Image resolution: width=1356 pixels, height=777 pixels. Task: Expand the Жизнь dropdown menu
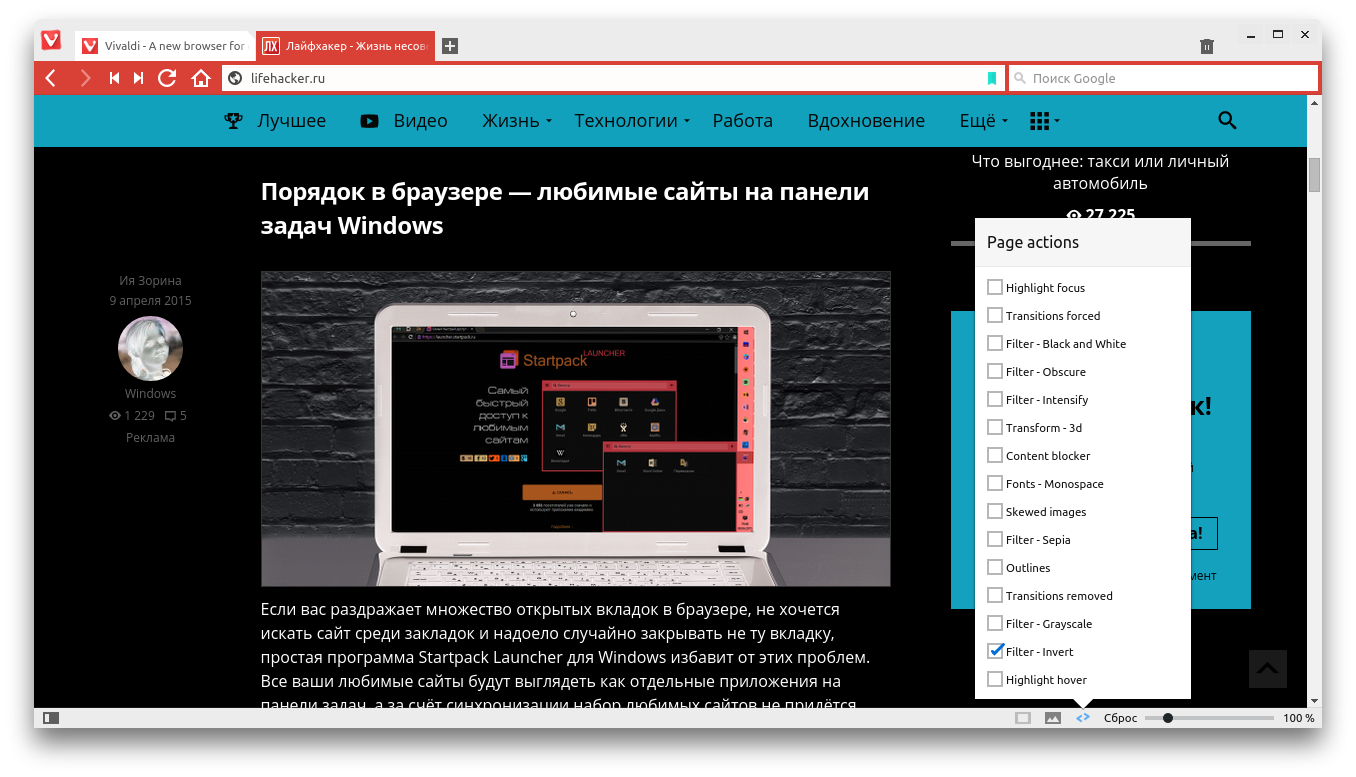[516, 121]
